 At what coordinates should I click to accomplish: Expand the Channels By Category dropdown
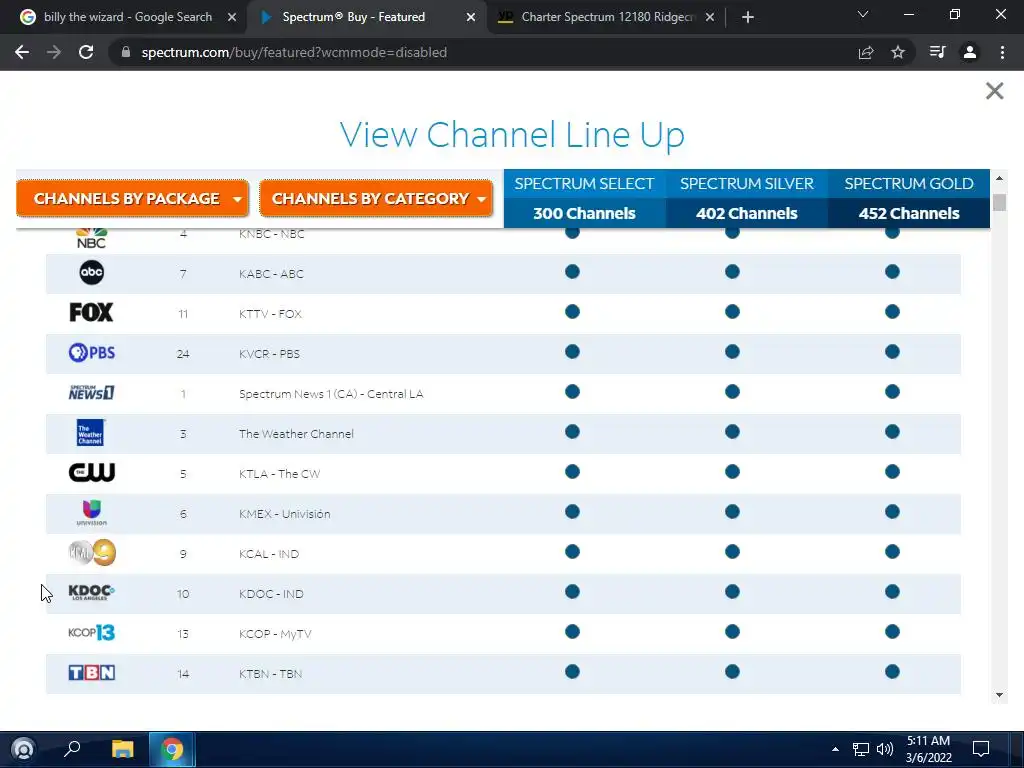[x=376, y=198]
